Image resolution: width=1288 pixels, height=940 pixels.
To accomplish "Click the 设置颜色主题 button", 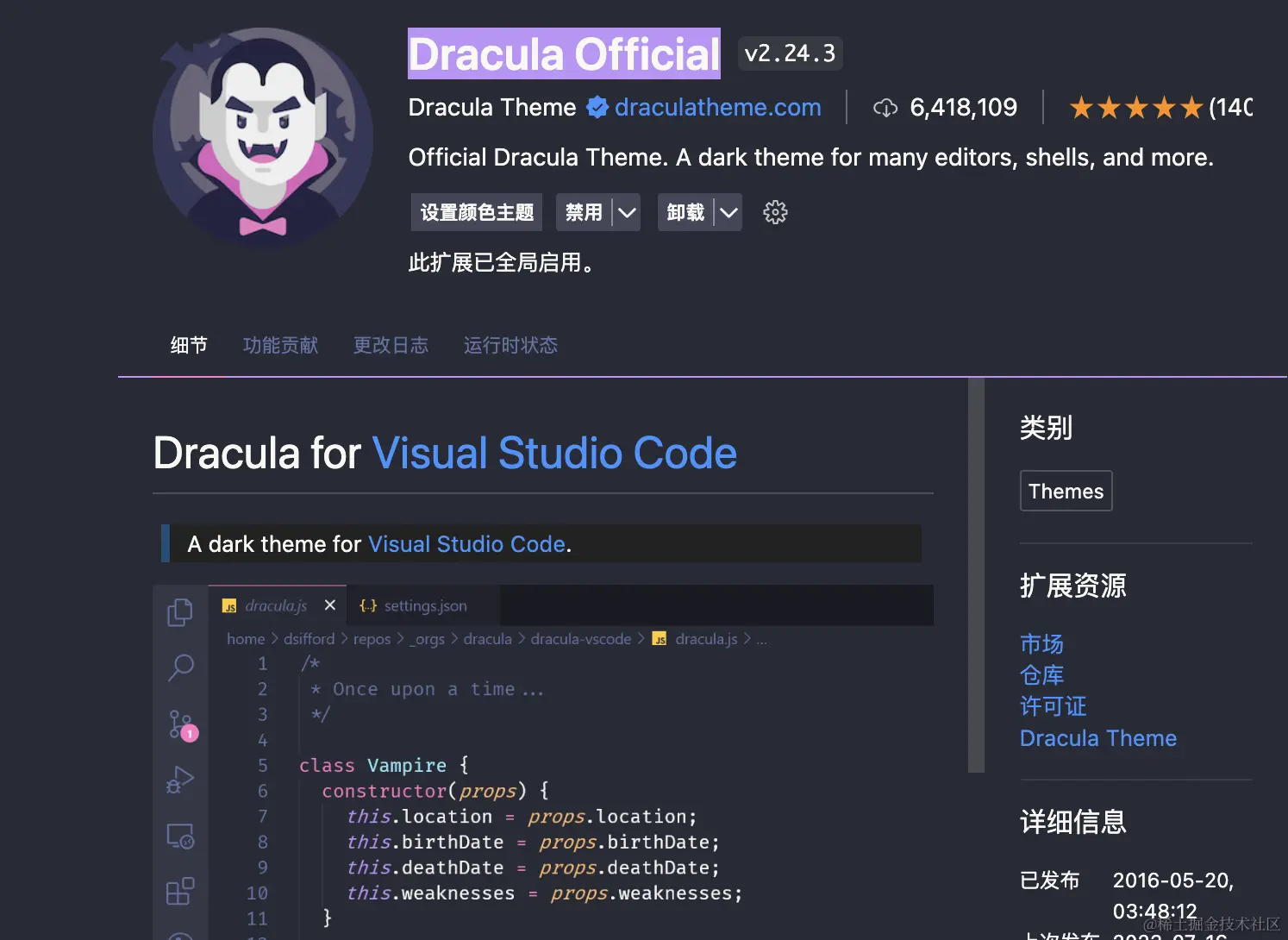I will (x=477, y=212).
